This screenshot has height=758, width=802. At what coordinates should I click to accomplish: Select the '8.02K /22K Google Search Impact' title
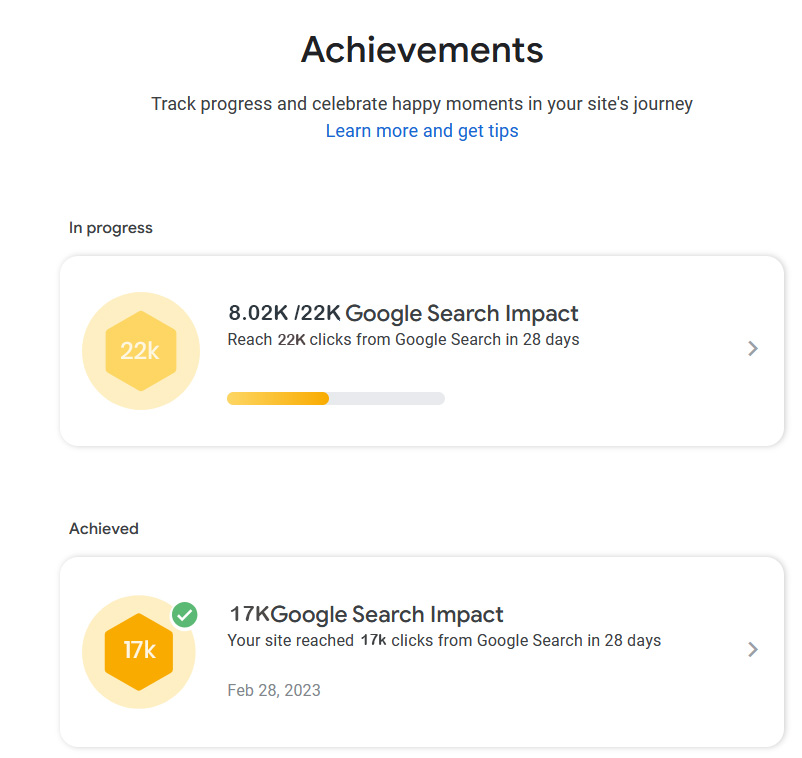[x=403, y=313]
